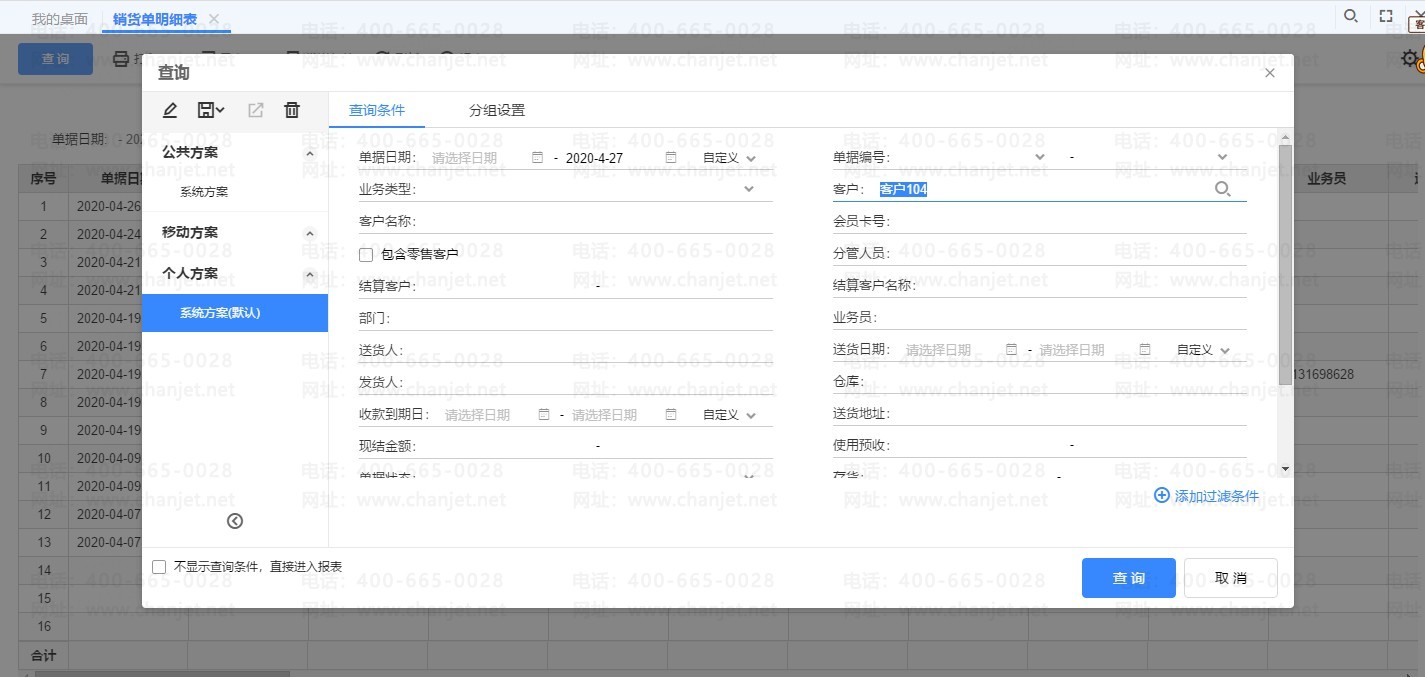Switch to the 分组设置 tab
The height and width of the screenshot is (677, 1425).
click(x=497, y=110)
